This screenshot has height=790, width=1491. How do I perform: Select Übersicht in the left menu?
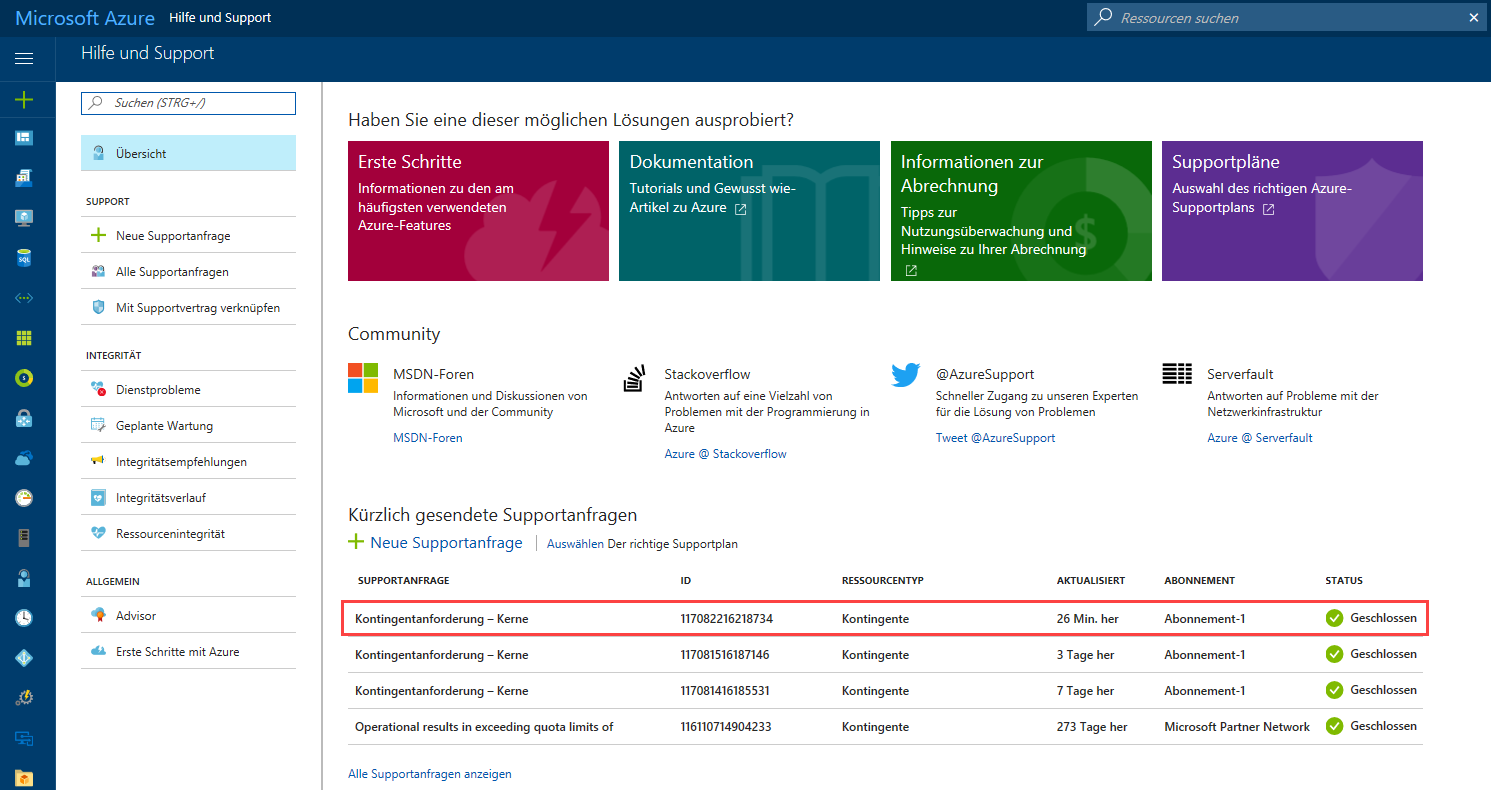pos(188,153)
